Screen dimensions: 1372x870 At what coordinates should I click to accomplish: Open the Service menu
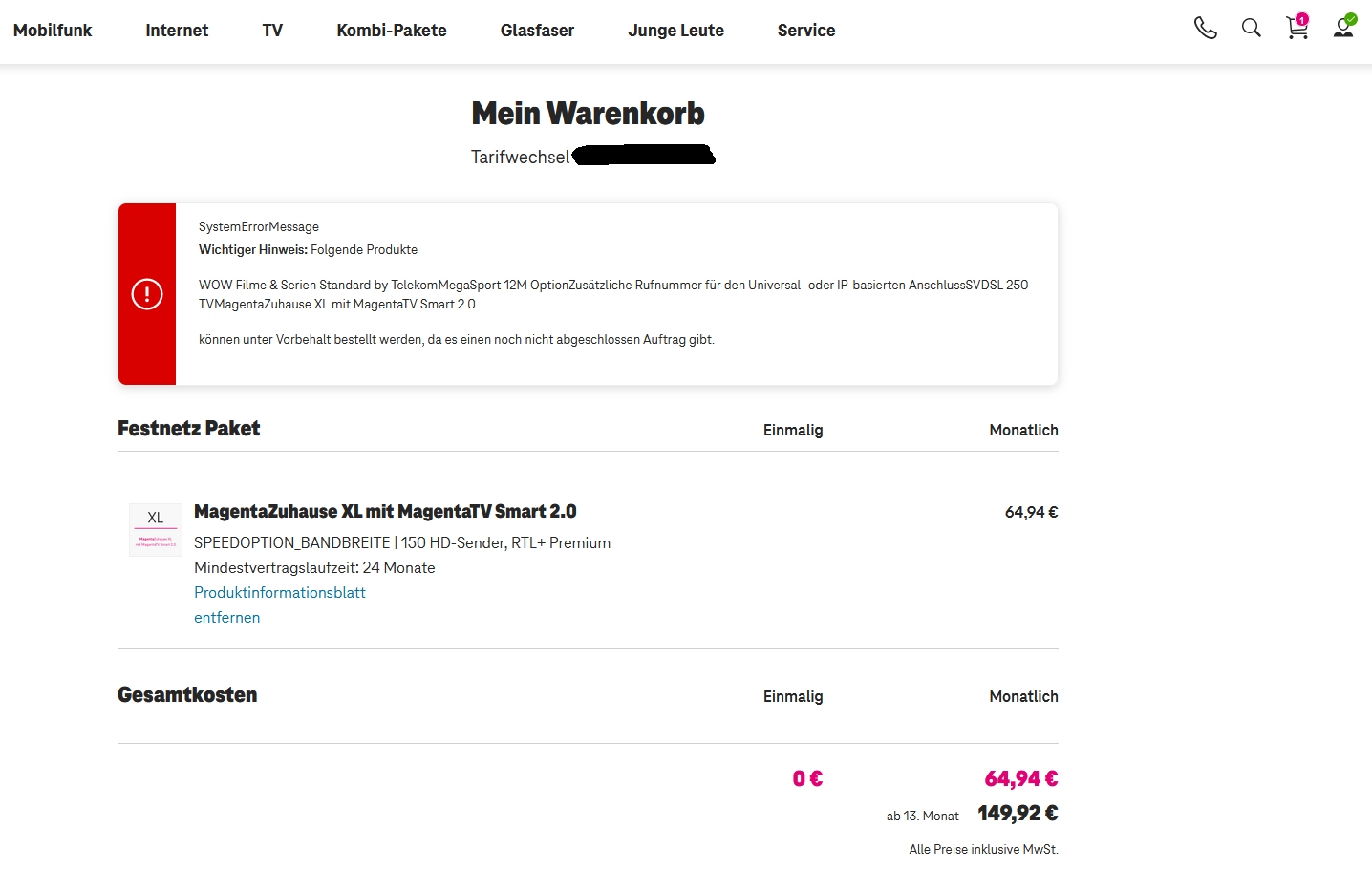pyautogui.click(x=806, y=31)
